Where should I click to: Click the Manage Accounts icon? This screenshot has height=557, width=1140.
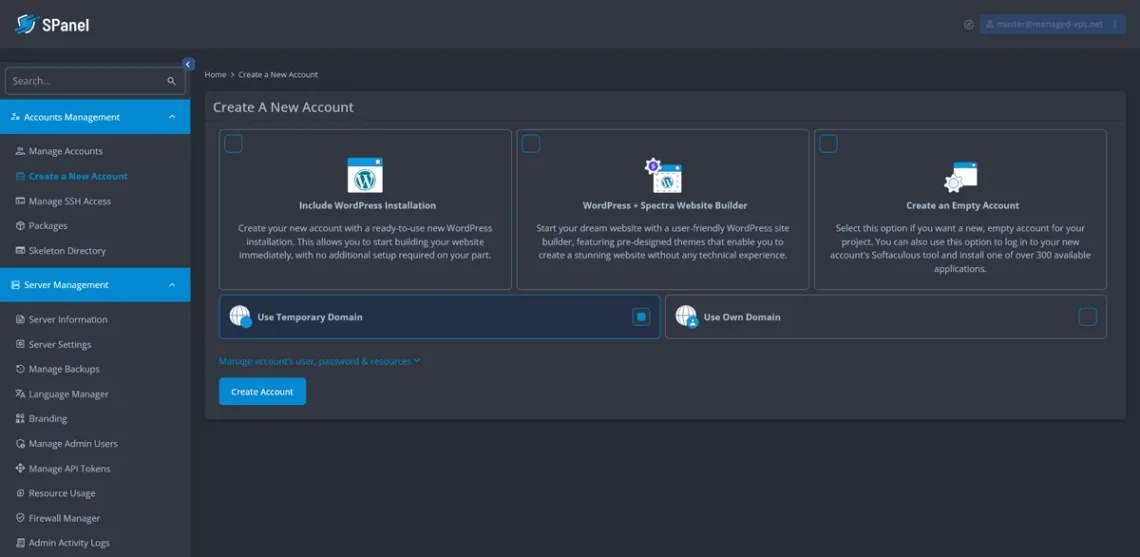[x=20, y=151]
